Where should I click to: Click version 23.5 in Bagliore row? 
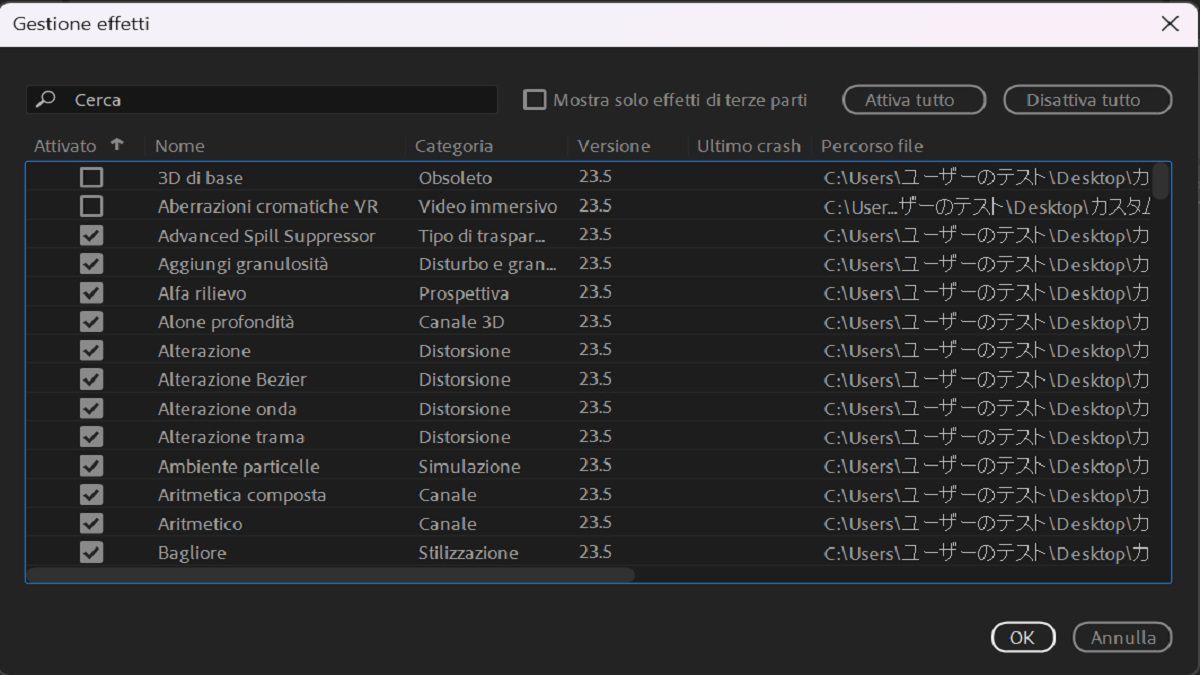(595, 552)
